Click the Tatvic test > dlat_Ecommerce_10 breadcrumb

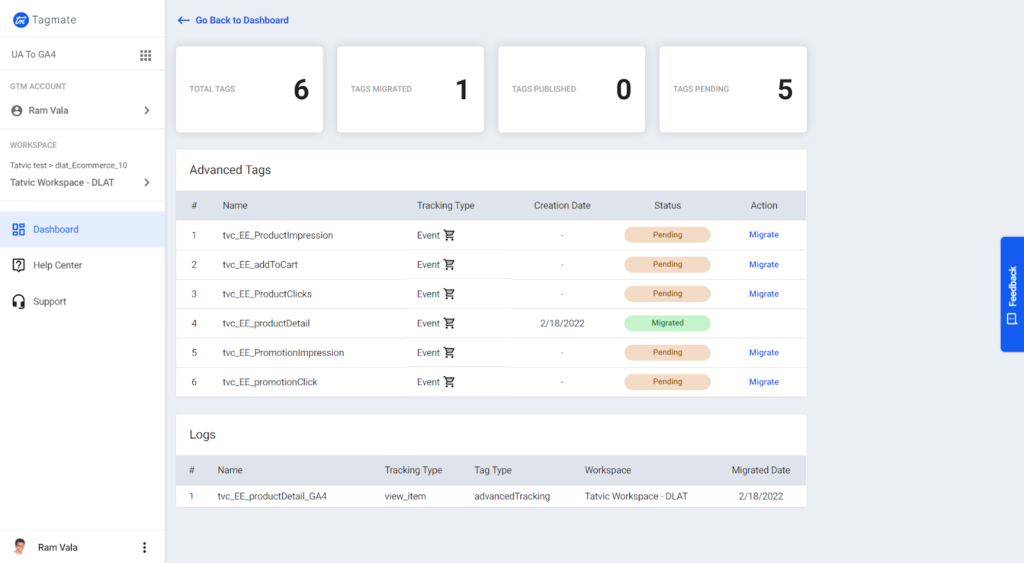pos(69,166)
